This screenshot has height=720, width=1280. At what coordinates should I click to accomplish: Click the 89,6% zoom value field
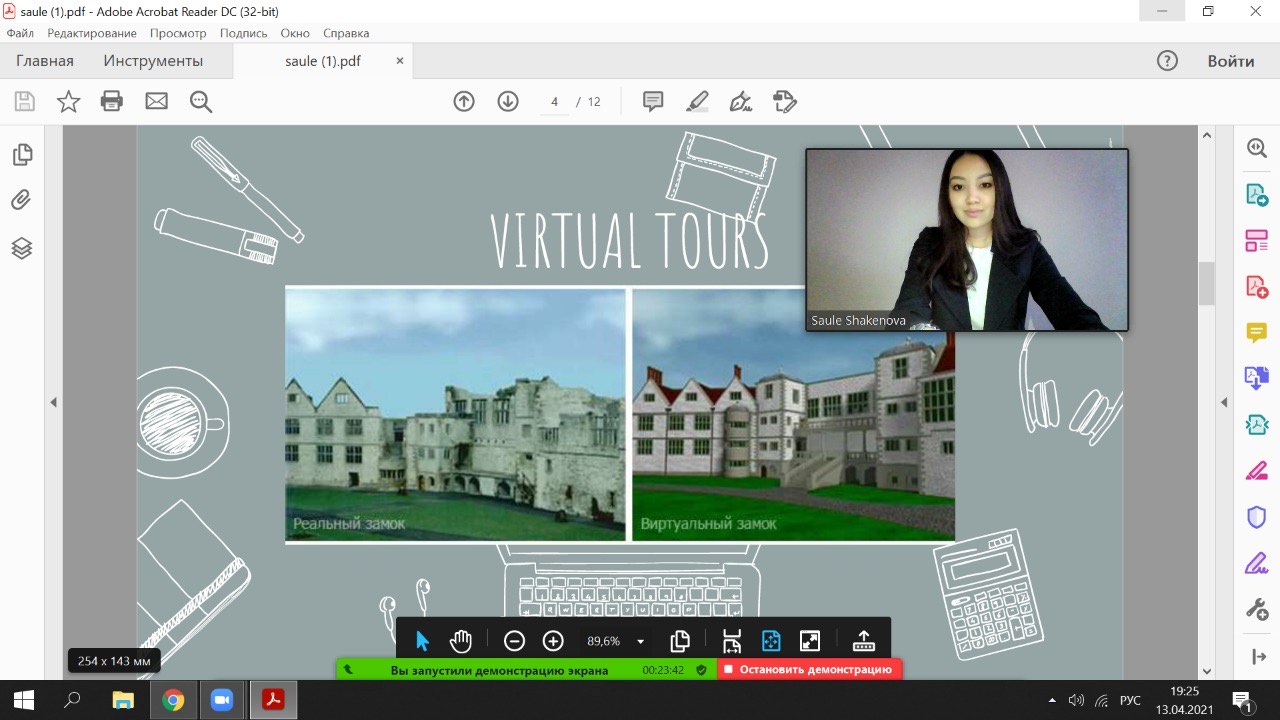[x=604, y=641]
